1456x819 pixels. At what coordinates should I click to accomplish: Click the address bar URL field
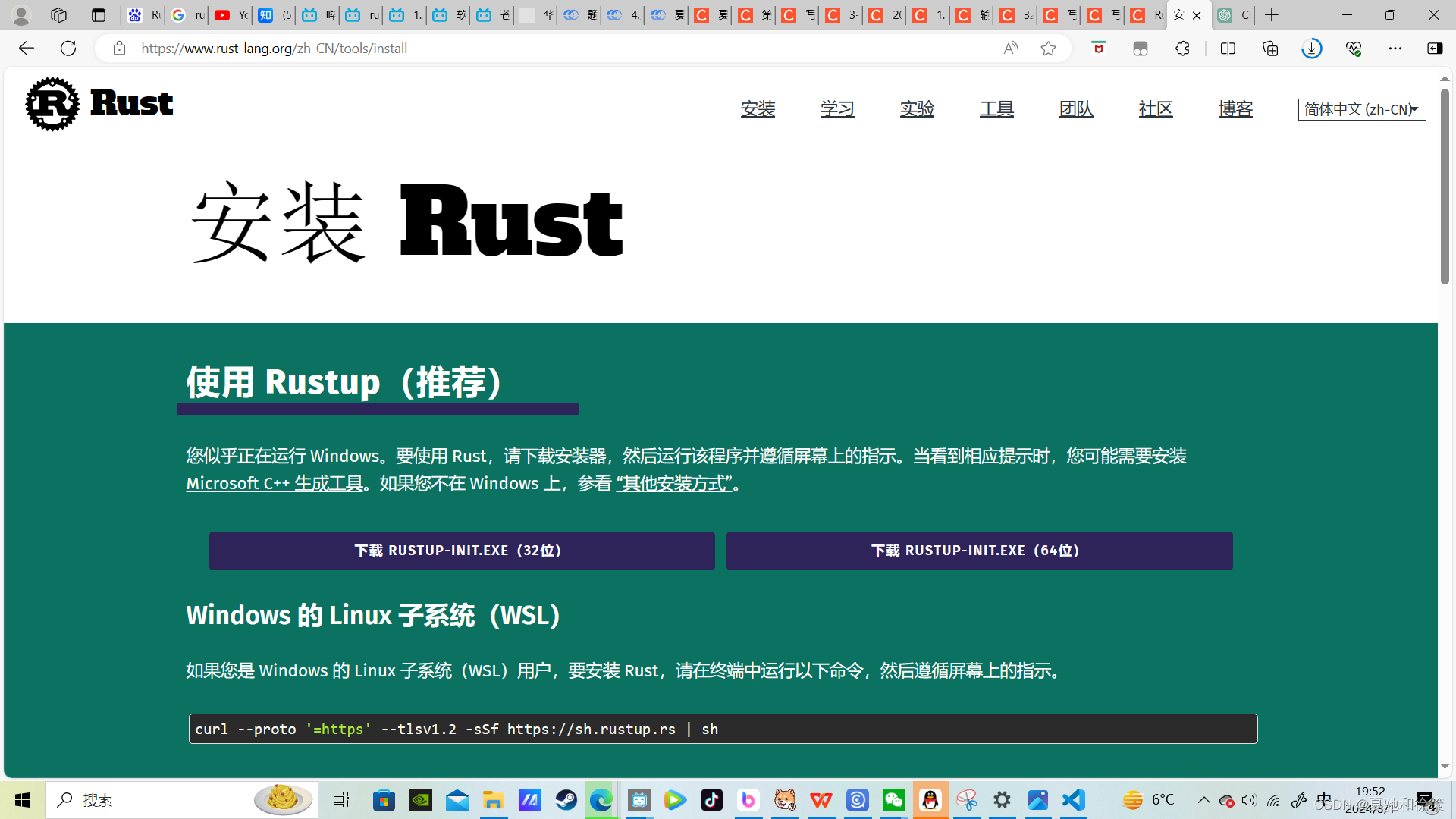(273, 48)
